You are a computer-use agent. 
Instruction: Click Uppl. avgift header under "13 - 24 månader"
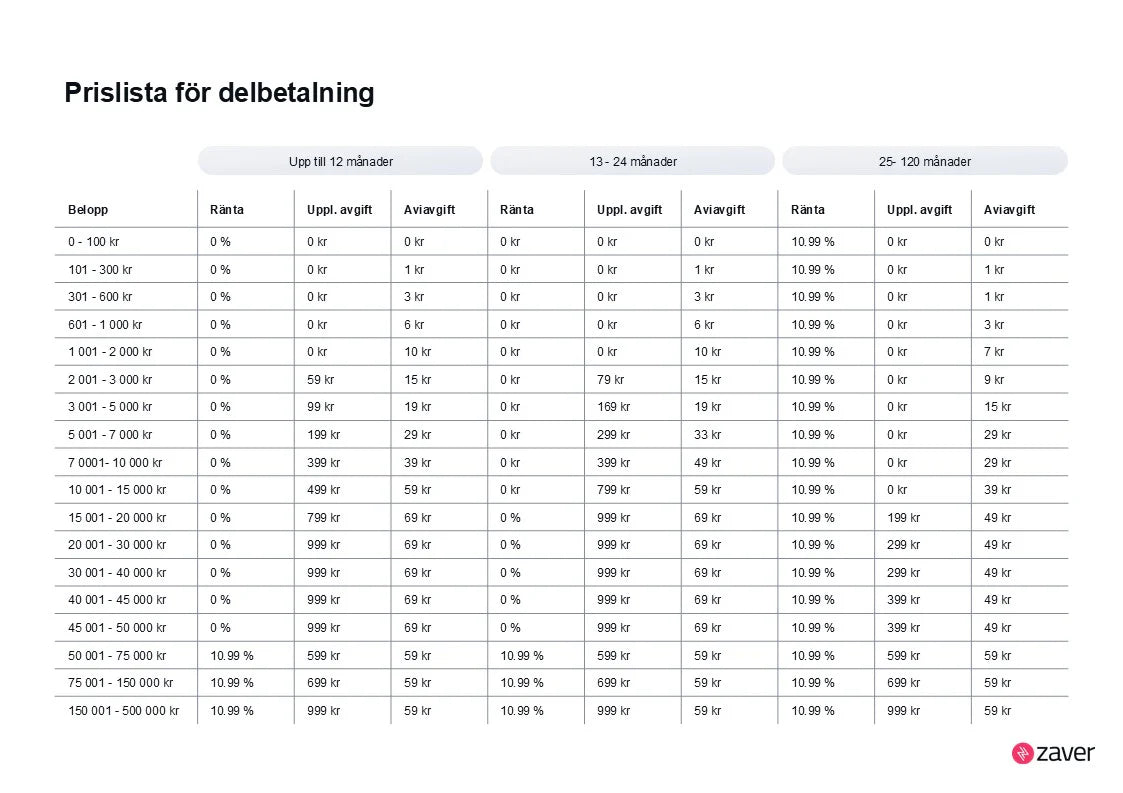click(629, 210)
